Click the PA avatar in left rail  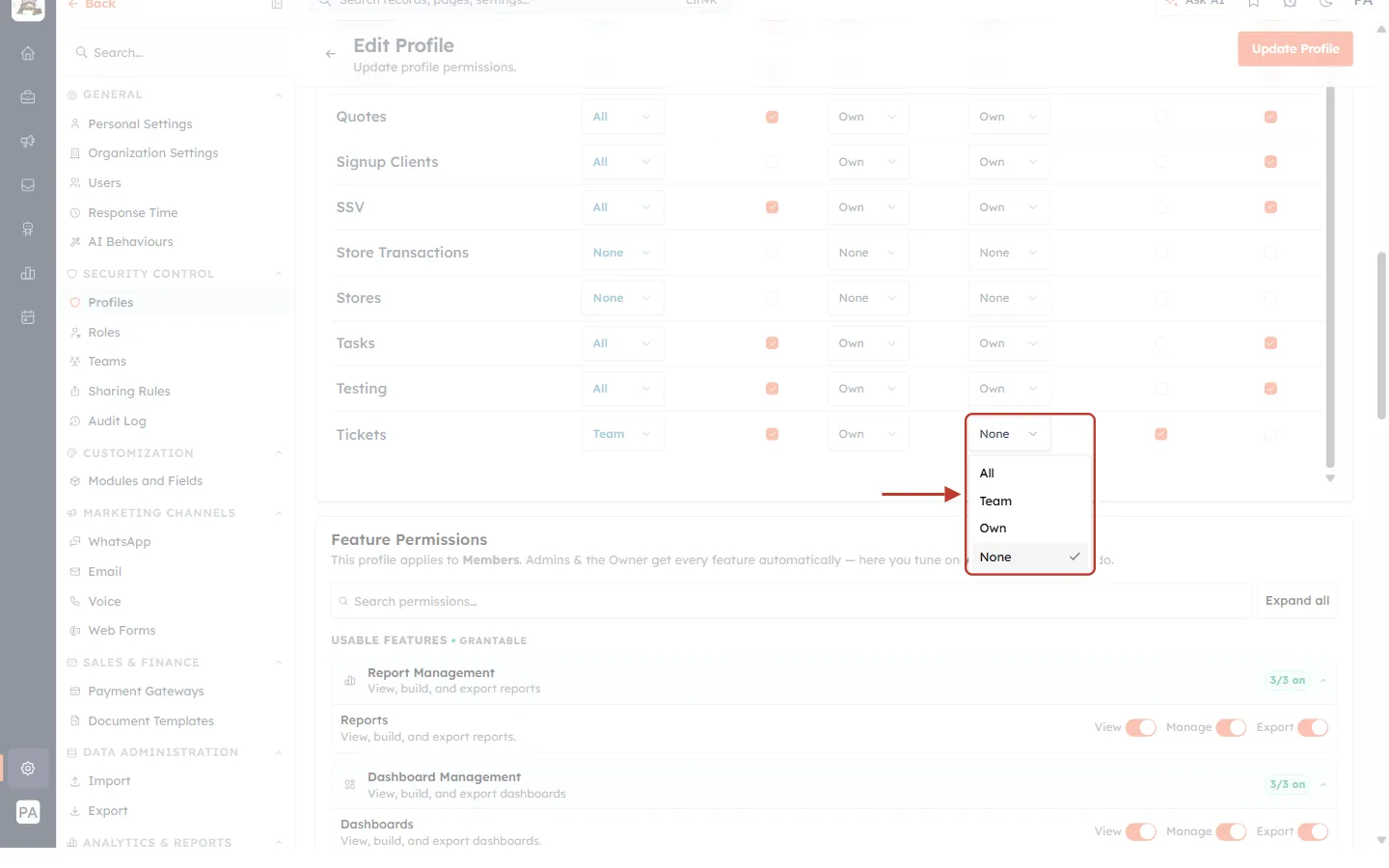[28, 812]
